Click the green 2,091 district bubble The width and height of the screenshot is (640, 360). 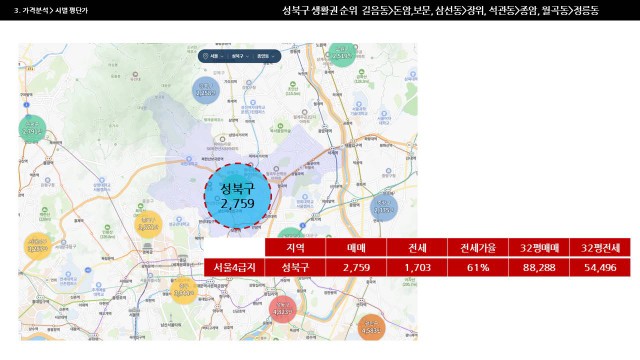[32, 129]
